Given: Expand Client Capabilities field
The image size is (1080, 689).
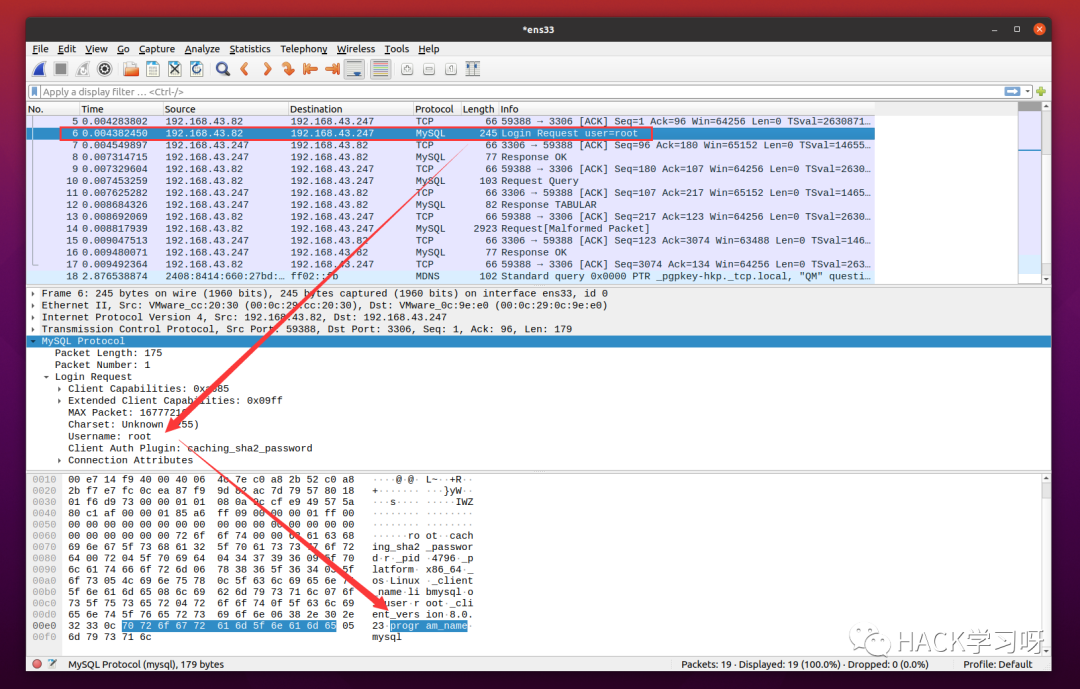Looking at the screenshot, I should pos(59,389).
